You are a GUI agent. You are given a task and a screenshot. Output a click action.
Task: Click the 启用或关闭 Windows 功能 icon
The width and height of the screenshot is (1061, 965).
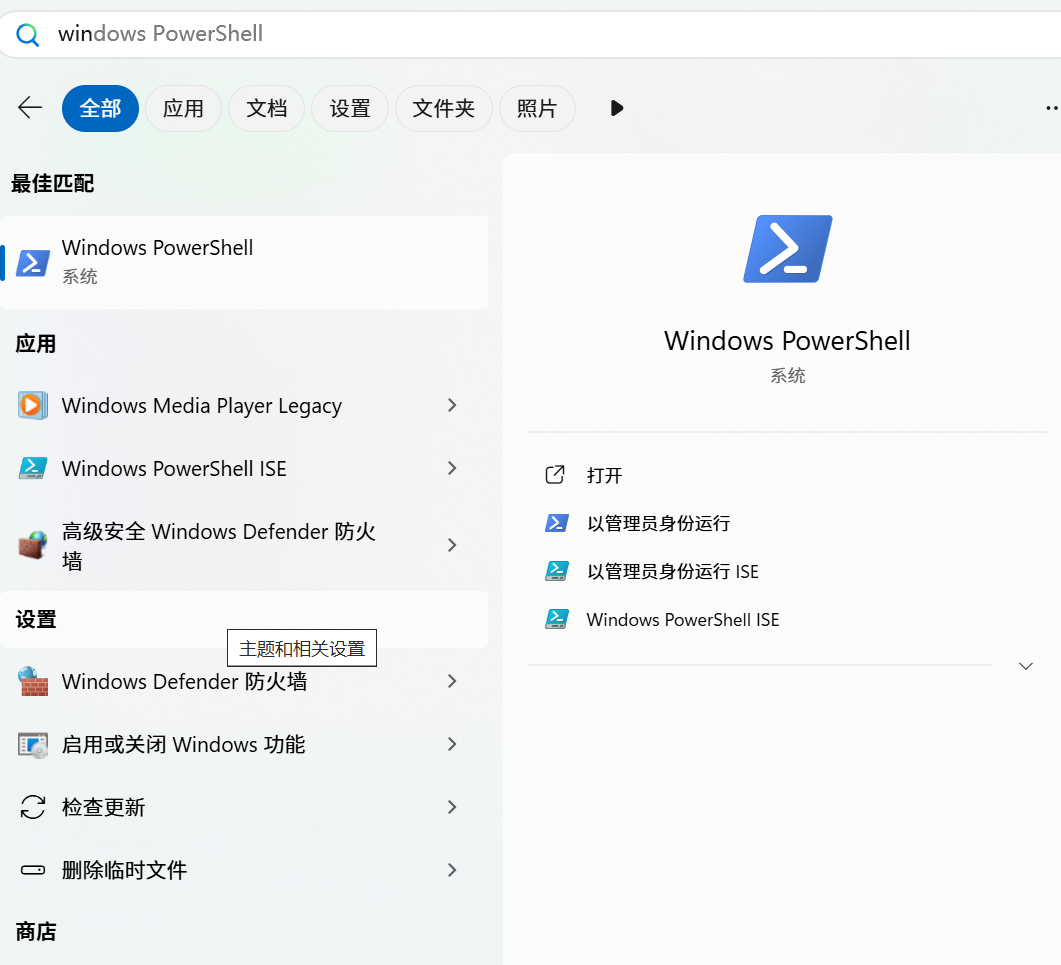point(32,745)
